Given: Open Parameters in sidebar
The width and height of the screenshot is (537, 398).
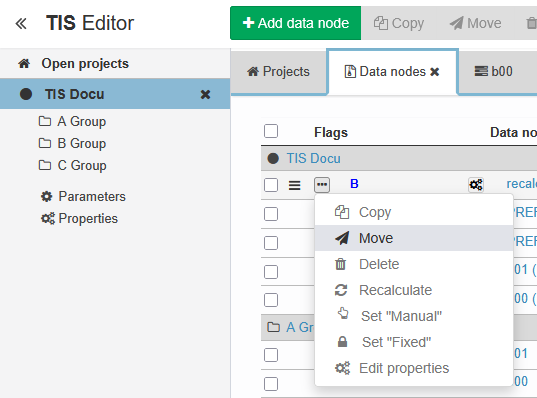Looking at the screenshot, I should 83,197.
